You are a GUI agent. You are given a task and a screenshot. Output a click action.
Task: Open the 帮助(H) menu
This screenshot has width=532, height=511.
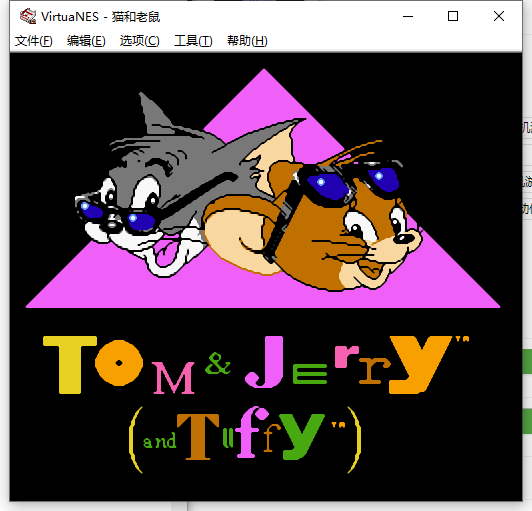247,41
